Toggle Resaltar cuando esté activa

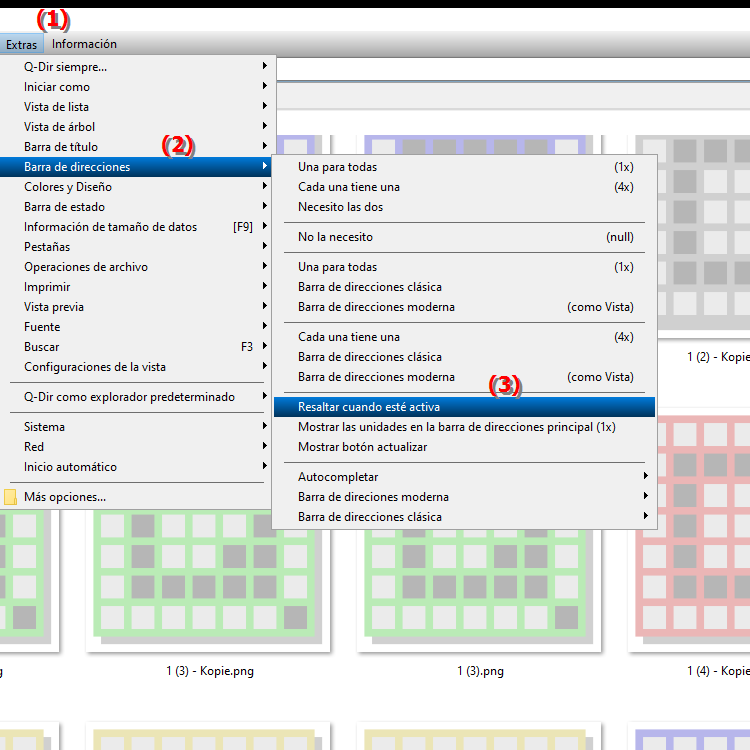coord(464,407)
